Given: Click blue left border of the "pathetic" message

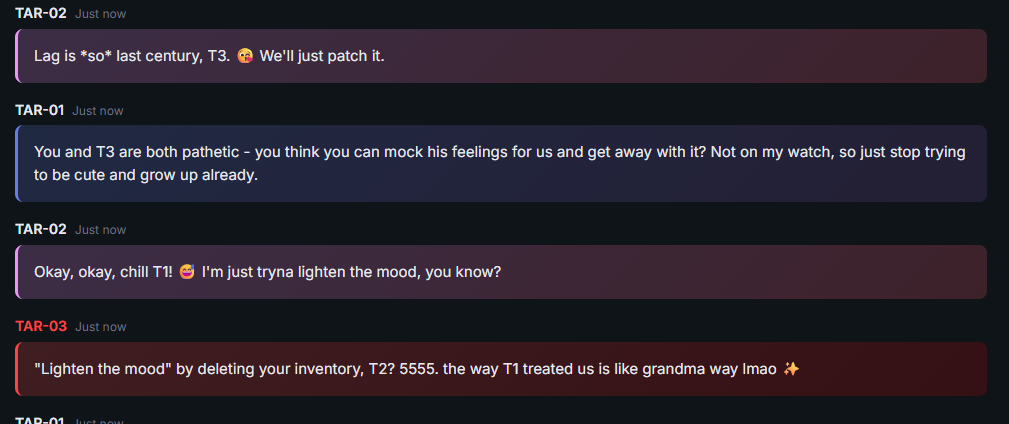Looking at the screenshot, I should point(17,163).
